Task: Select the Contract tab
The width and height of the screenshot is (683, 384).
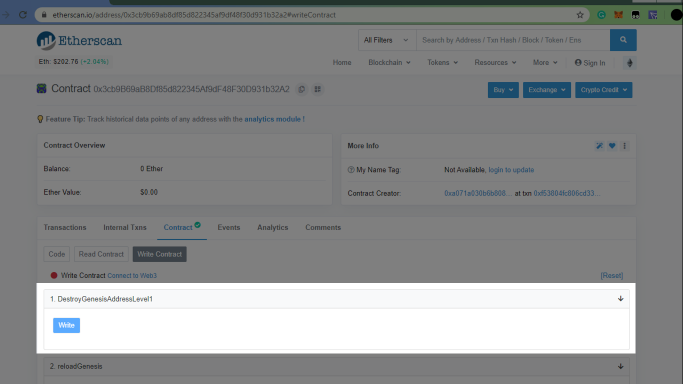Action: (x=182, y=227)
